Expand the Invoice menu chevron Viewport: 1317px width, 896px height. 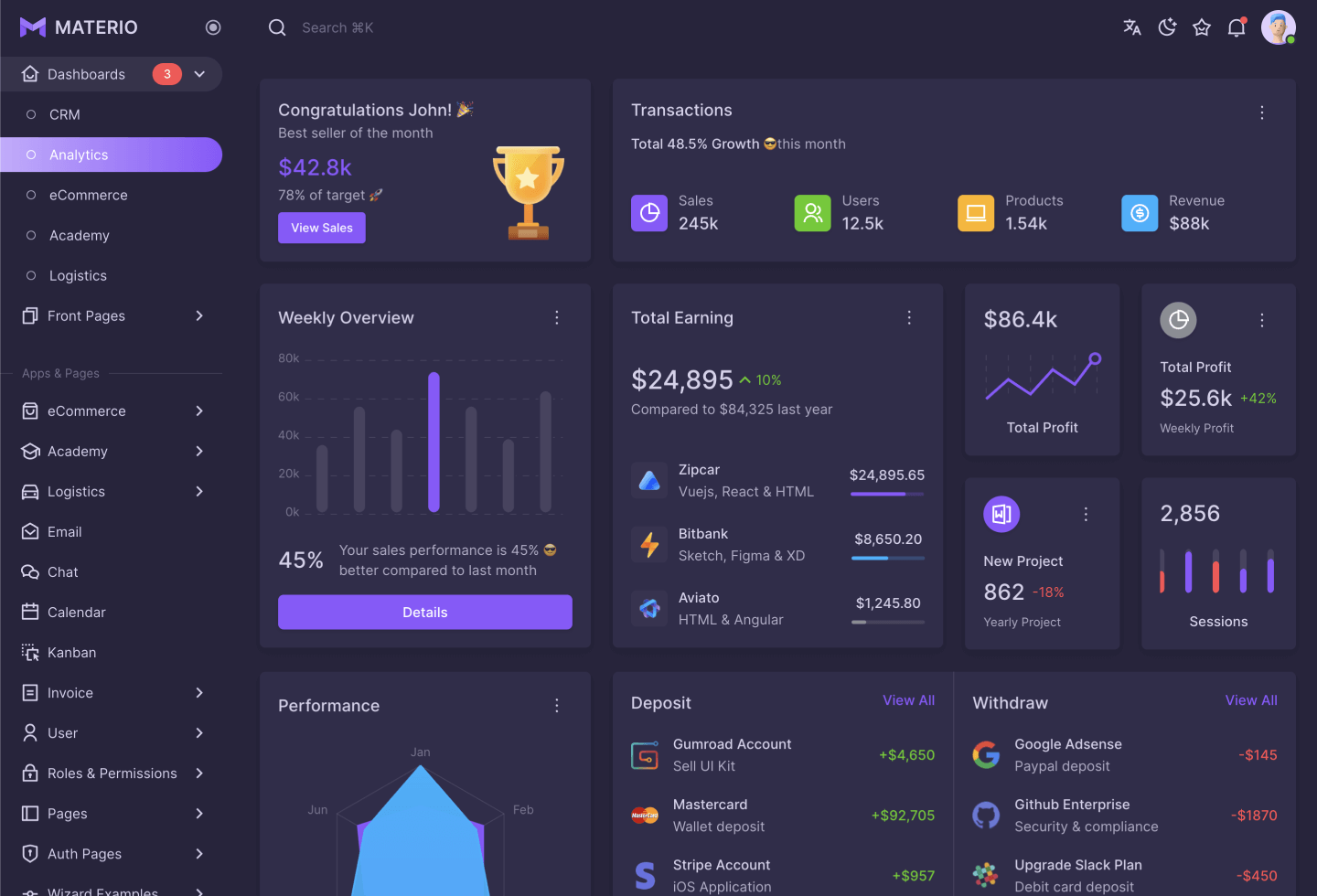199,692
